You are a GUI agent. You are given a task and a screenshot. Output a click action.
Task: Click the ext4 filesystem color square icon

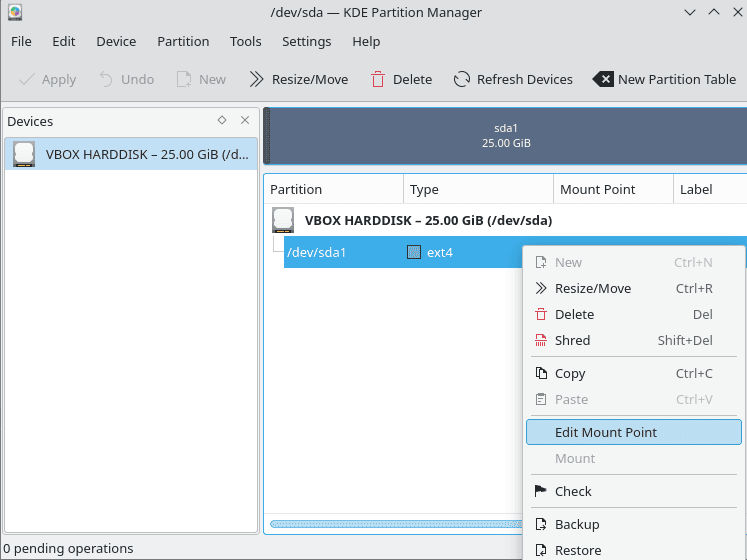pyautogui.click(x=414, y=252)
